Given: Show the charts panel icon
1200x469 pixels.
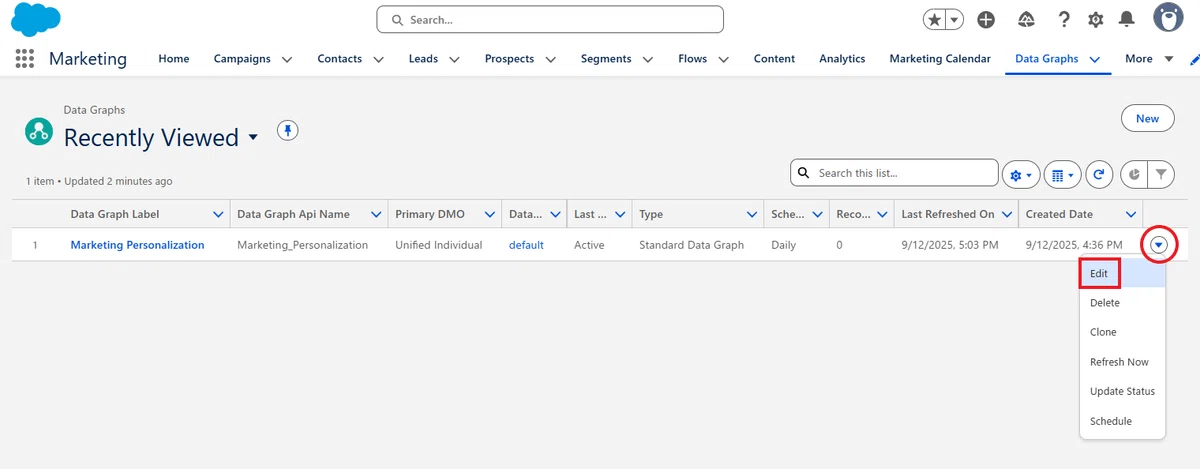Looking at the screenshot, I should 1134,174.
